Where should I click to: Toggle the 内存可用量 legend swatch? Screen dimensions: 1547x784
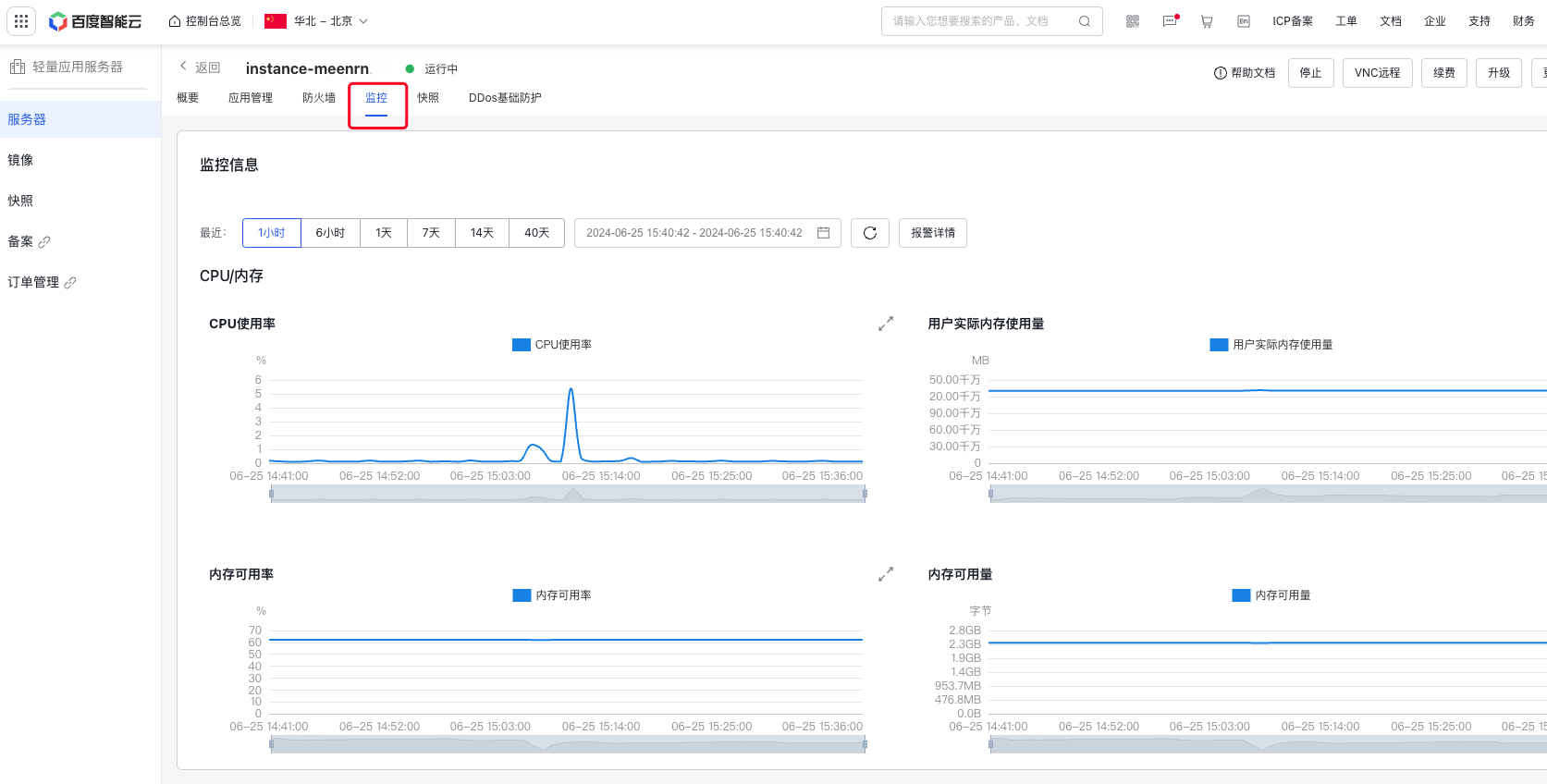tap(1241, 595)
